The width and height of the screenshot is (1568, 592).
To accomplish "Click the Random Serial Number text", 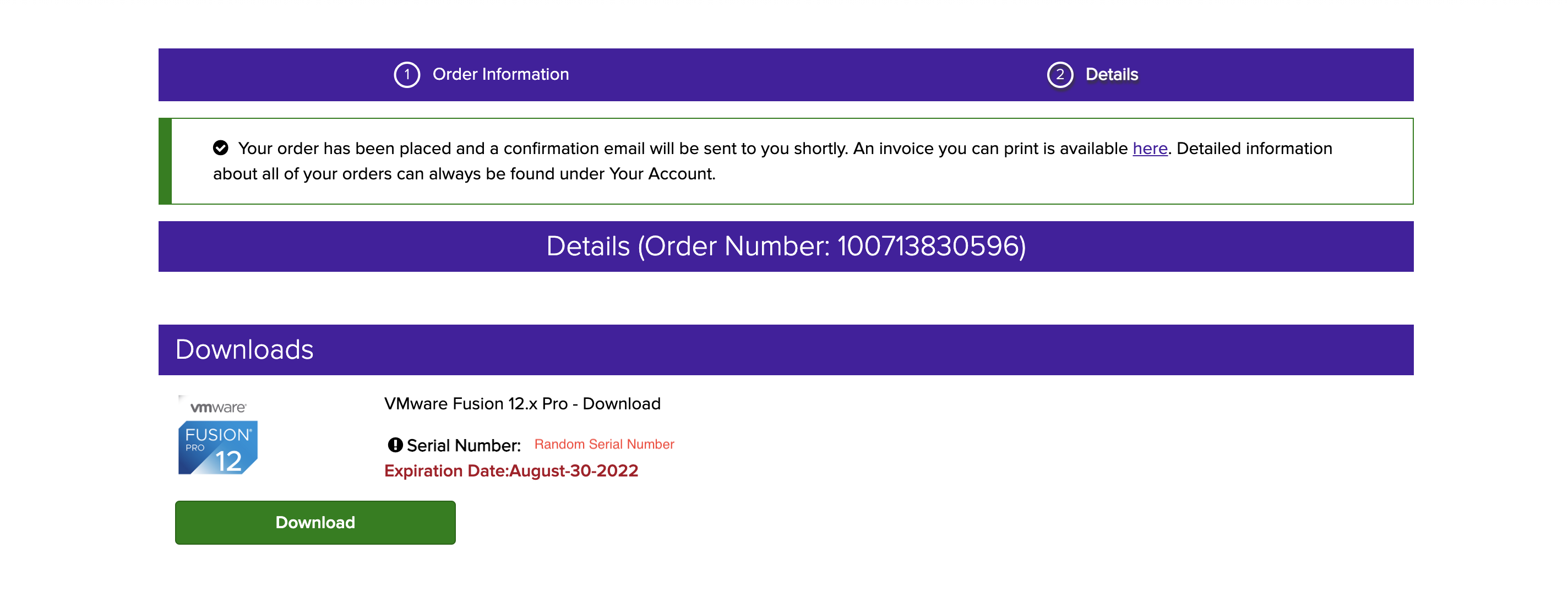I will (604, 444).
